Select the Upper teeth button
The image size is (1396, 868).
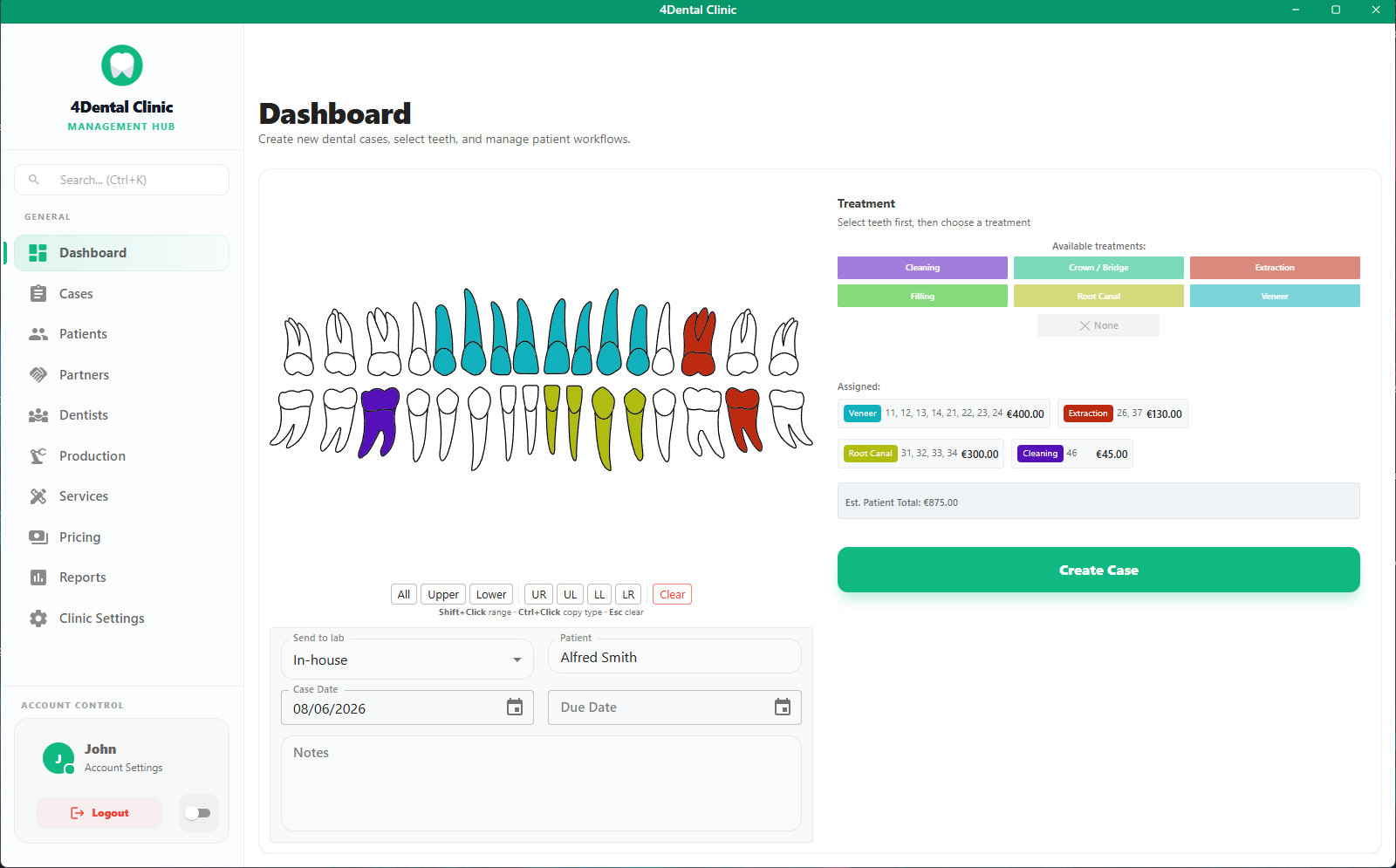point(443,594)
